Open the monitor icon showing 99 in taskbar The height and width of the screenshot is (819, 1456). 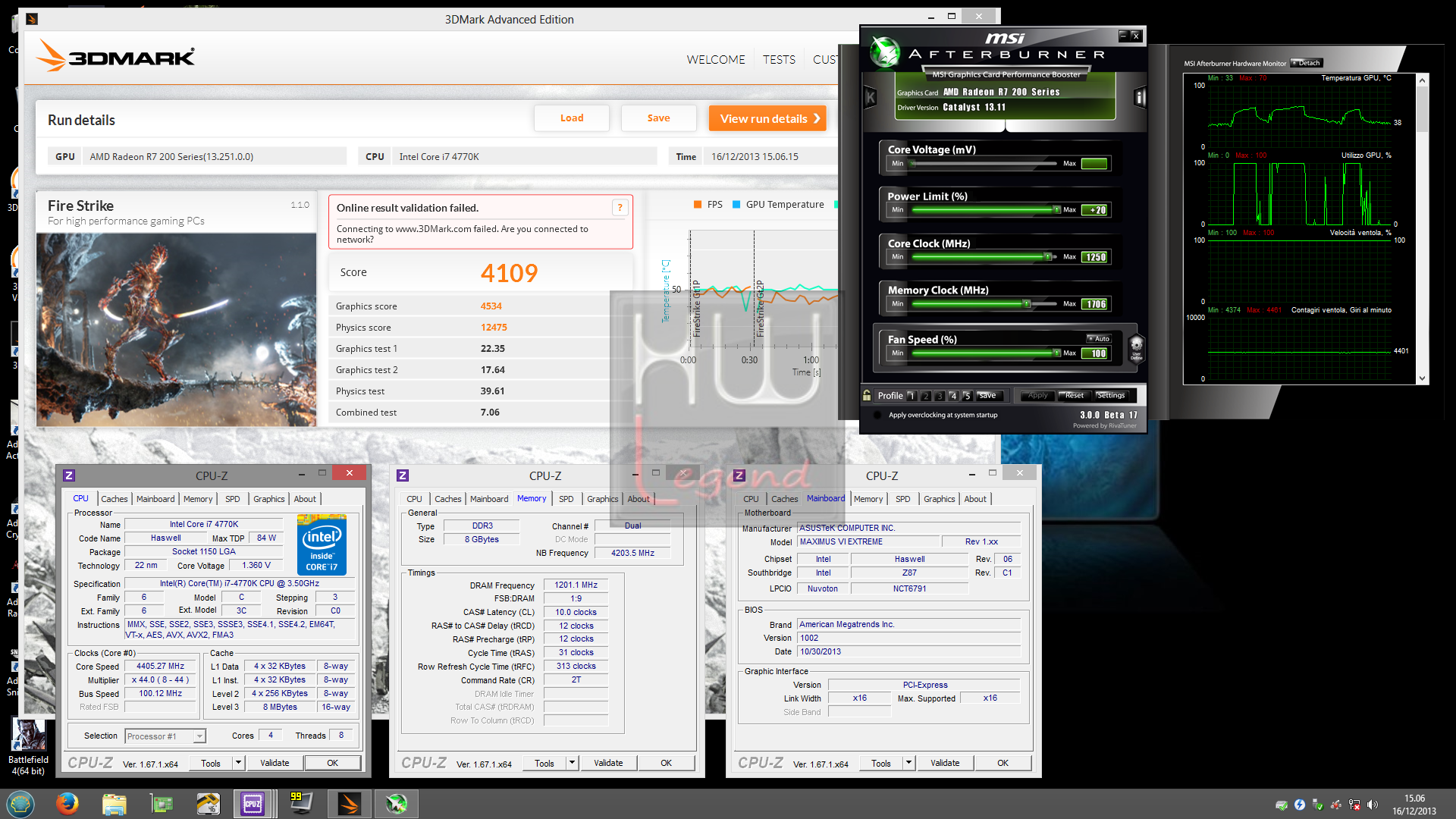tap(301, 804)
